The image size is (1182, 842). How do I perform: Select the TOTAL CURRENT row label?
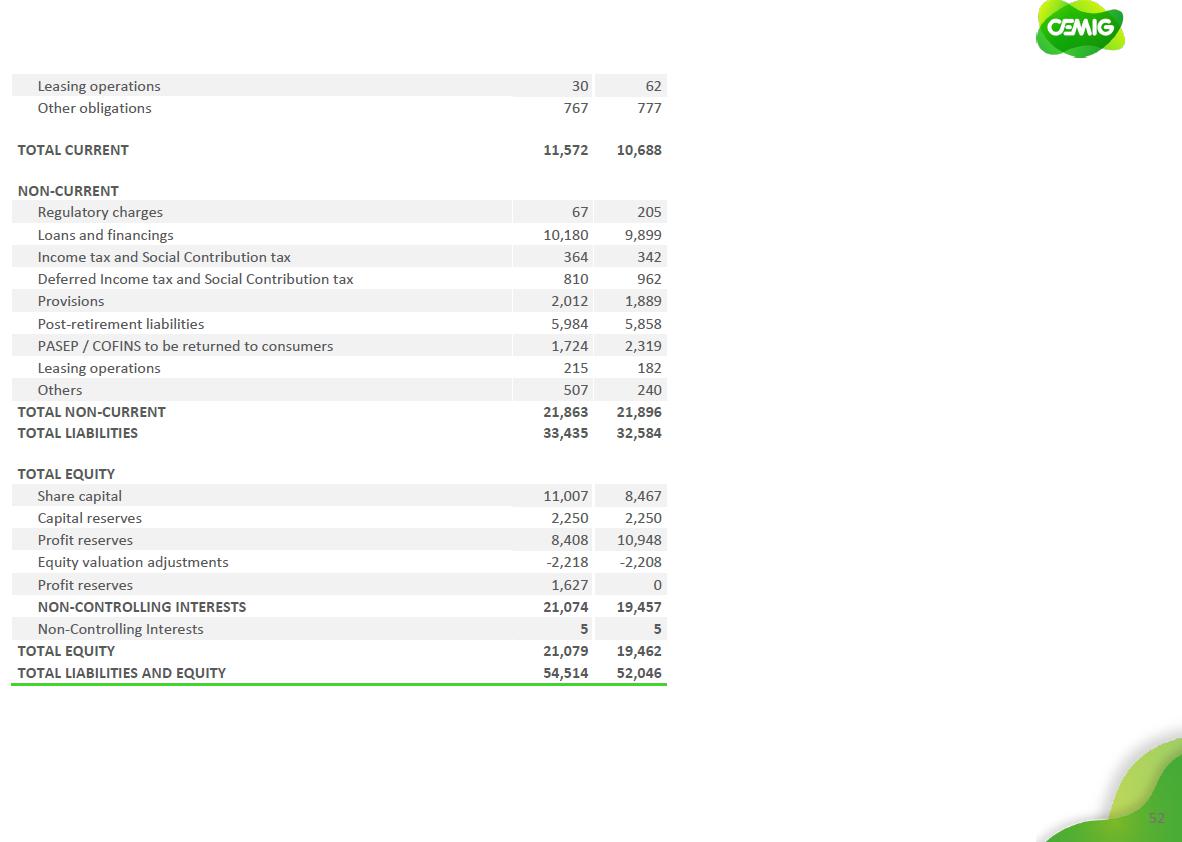73,150
